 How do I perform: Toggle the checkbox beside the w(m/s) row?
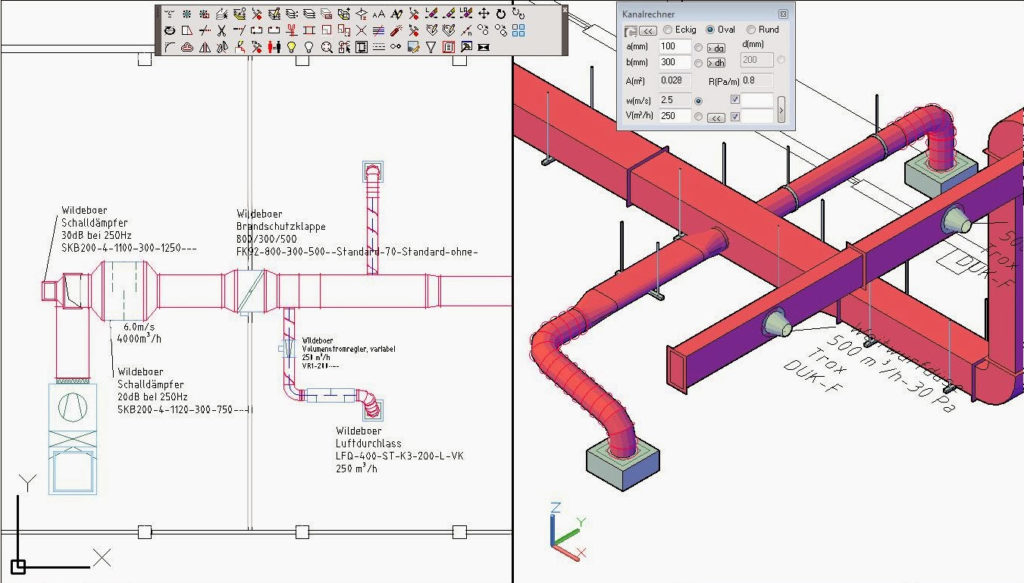[x=735, y=100]
